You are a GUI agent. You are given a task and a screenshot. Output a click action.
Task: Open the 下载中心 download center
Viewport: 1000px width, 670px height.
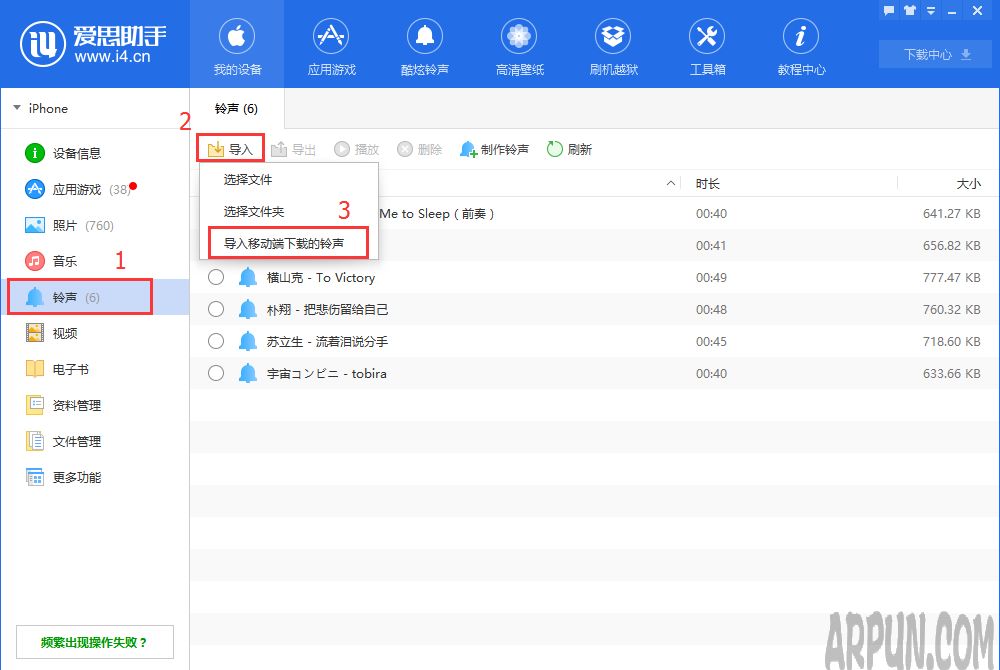[934, 55]
